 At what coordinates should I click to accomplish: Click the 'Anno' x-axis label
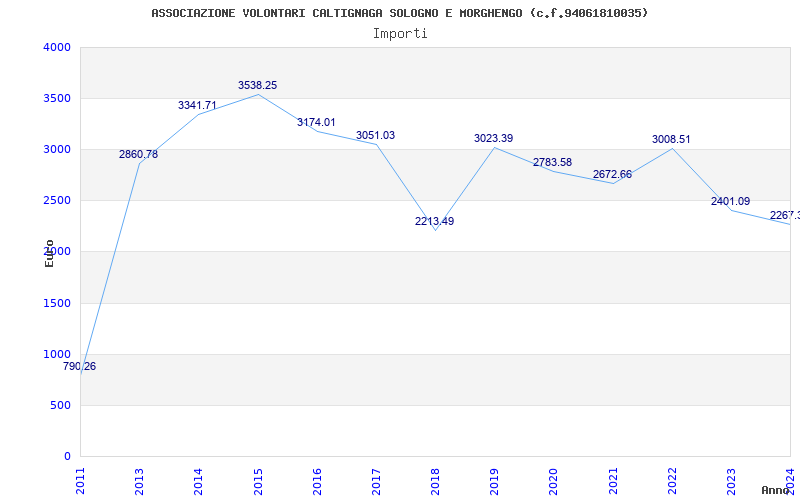pyautogui.click(x=775, y=490)
